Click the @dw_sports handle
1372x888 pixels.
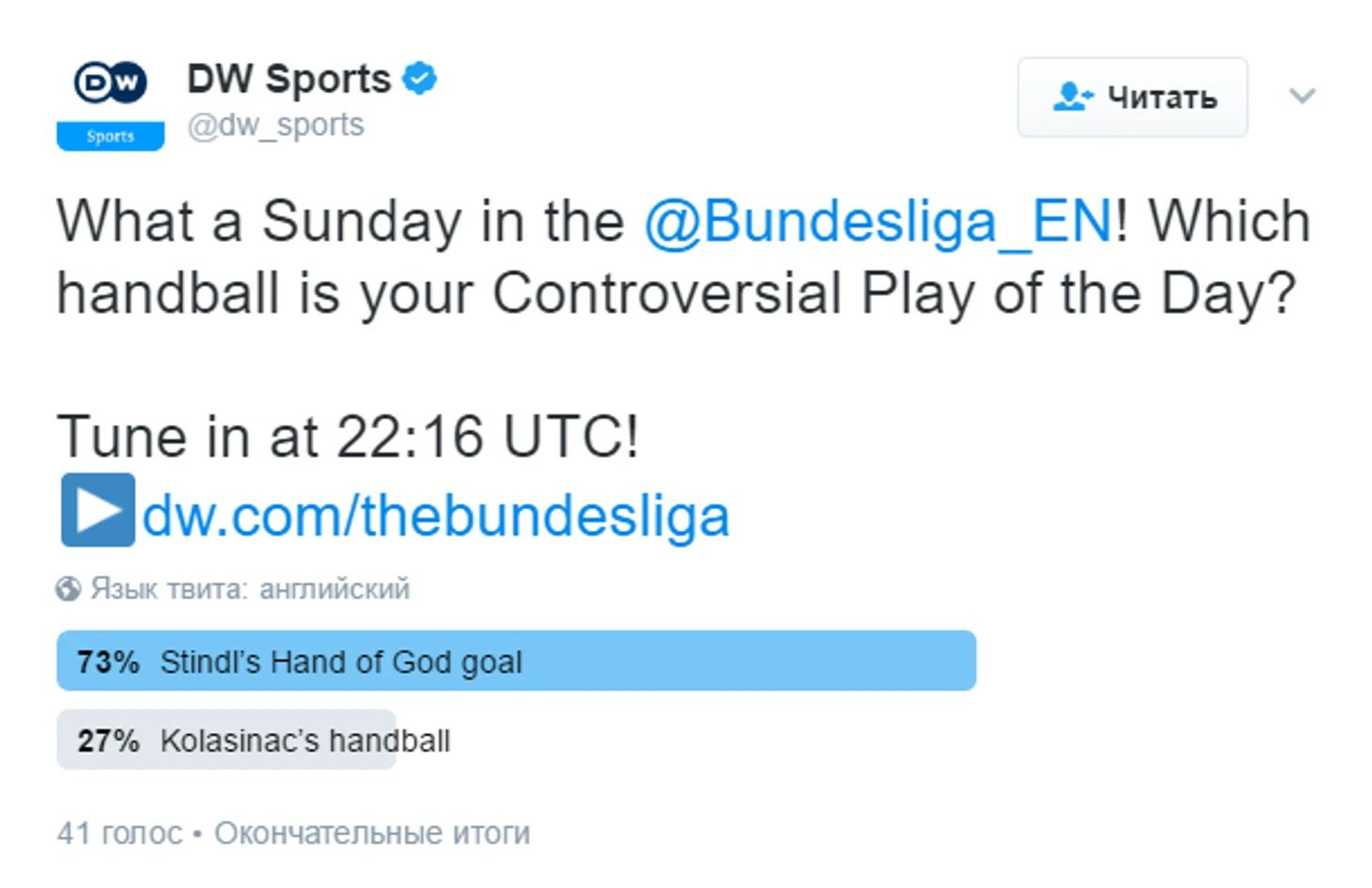[275, 125]
